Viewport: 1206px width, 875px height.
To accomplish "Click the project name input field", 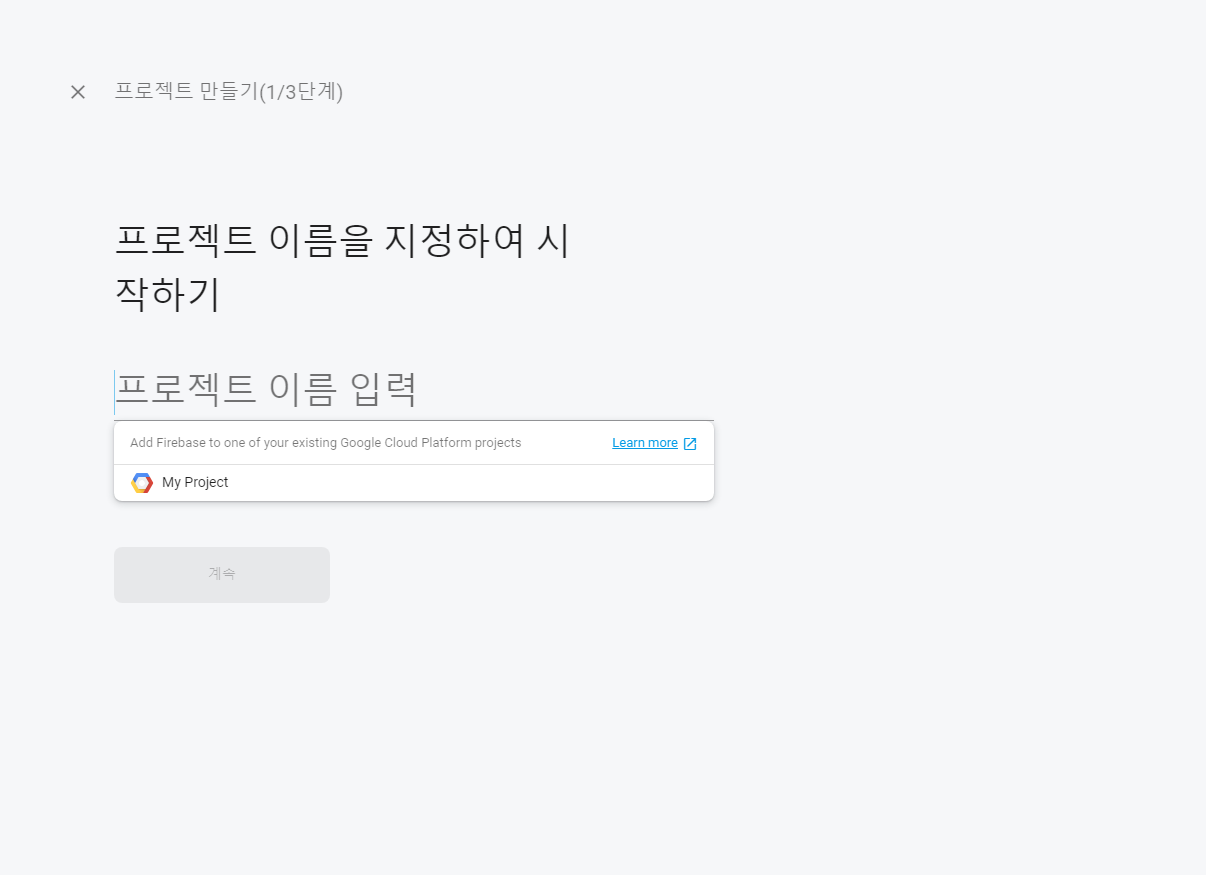I will point(414,390).
